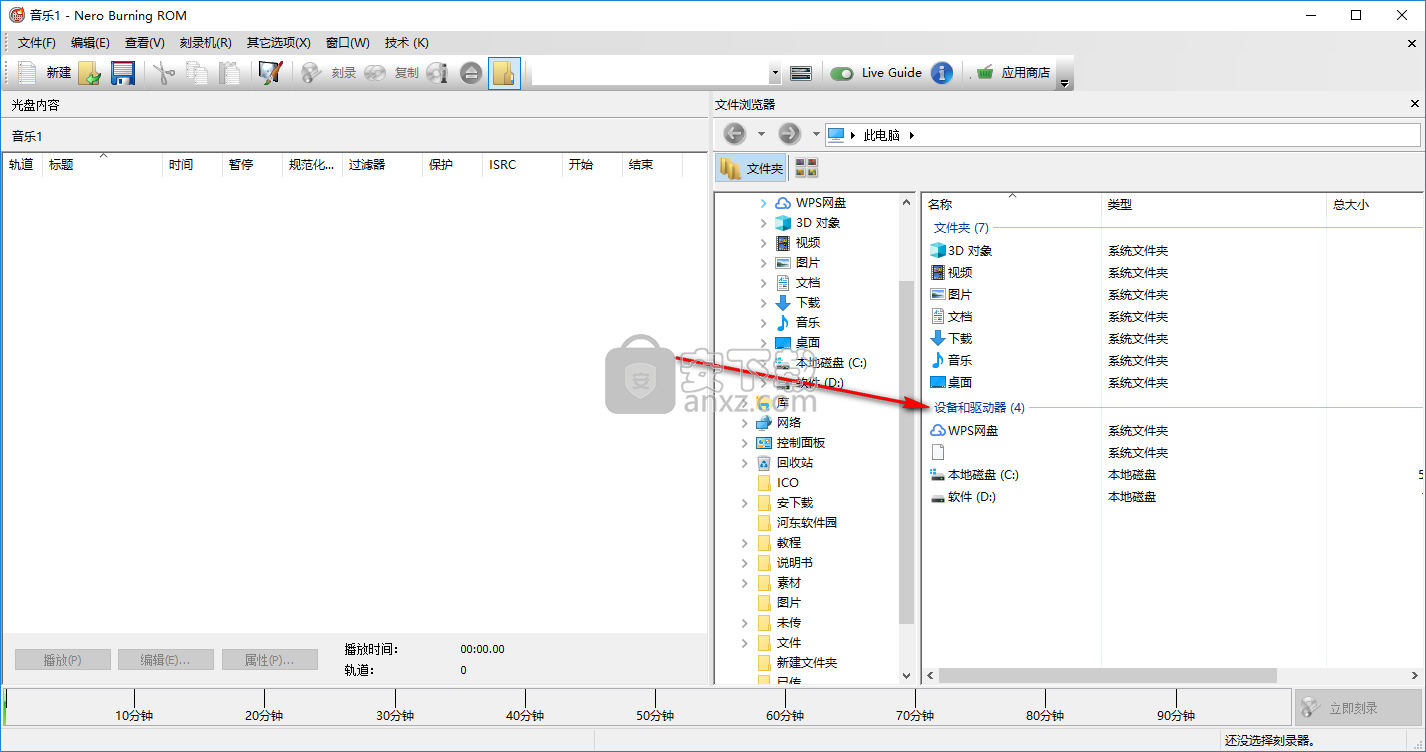Screen dimensions: 1426x752
Task: Collapse the 文件夹 (7) group header
Action: click(x=960, y=228)
